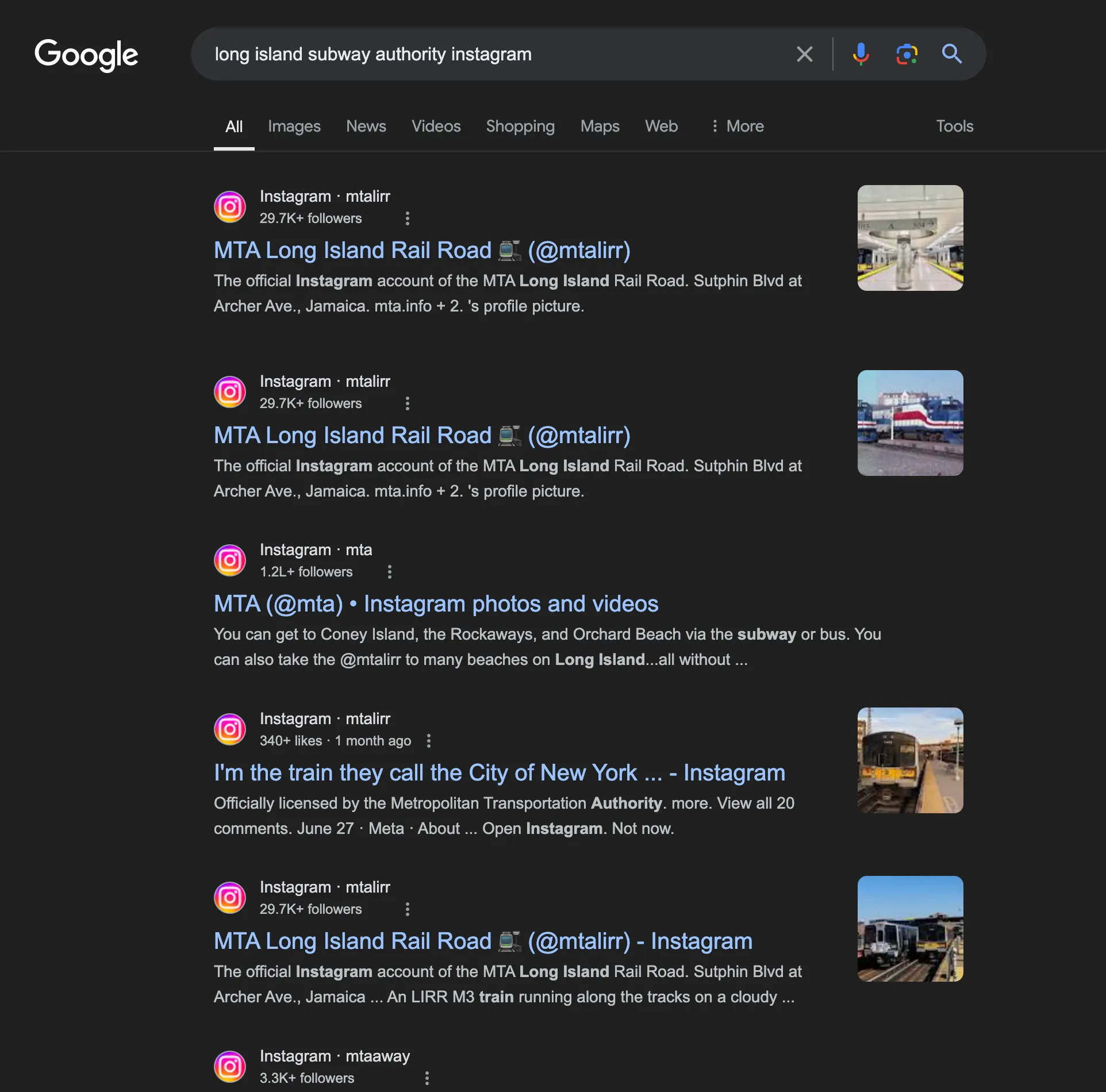Viewport: 1106px width, 1092px height.
Task: Click Instagram favicon of MTA (@mta) result
Action: click(230, 560)
